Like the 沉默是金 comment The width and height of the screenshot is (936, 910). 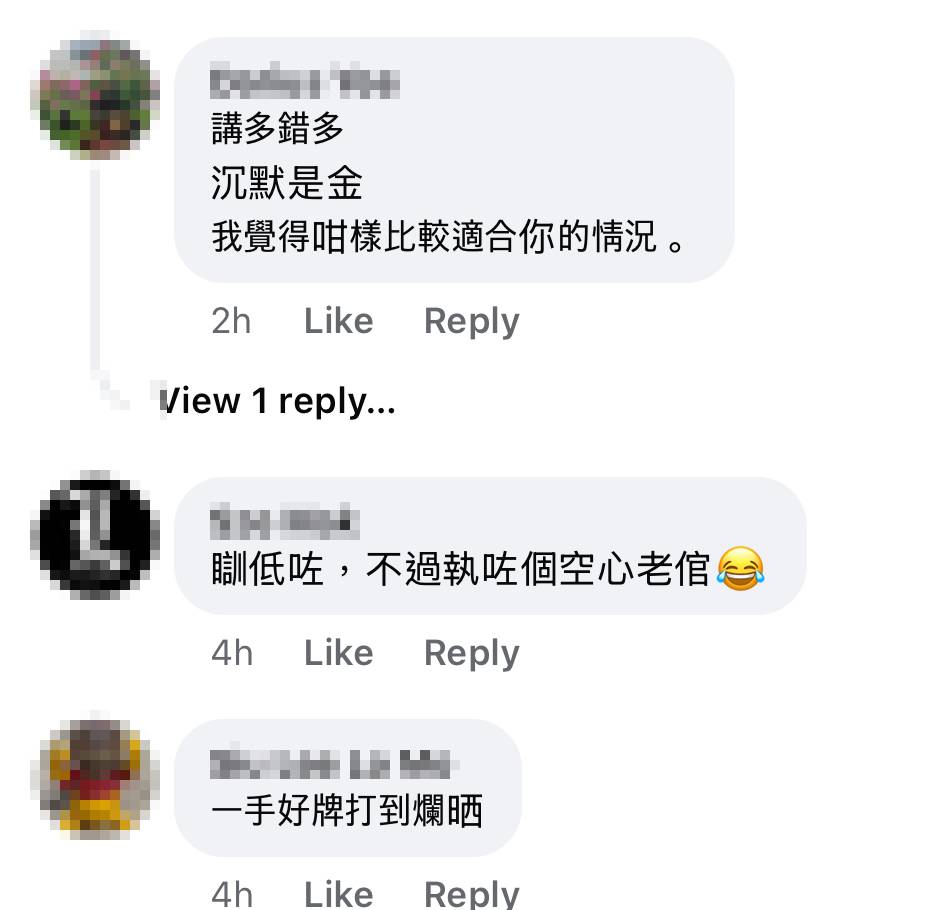[x=338, y=321]
